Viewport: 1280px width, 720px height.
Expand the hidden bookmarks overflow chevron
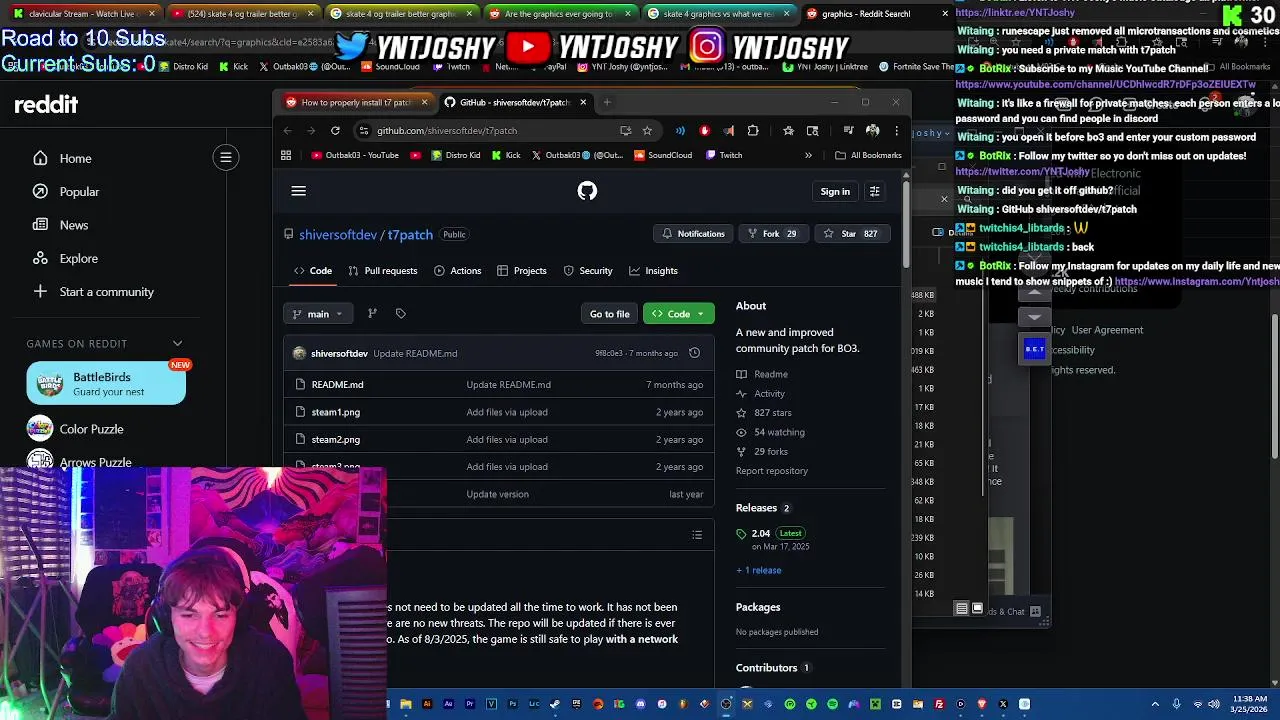808,155
